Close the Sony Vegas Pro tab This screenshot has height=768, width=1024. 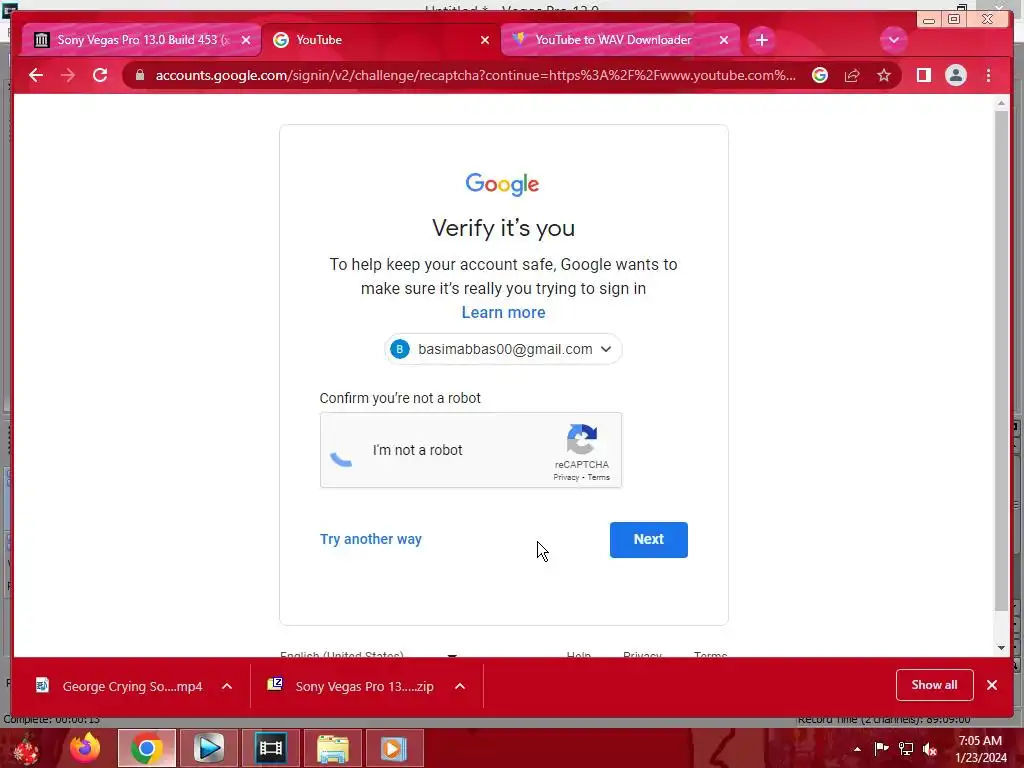click(246, 40)
